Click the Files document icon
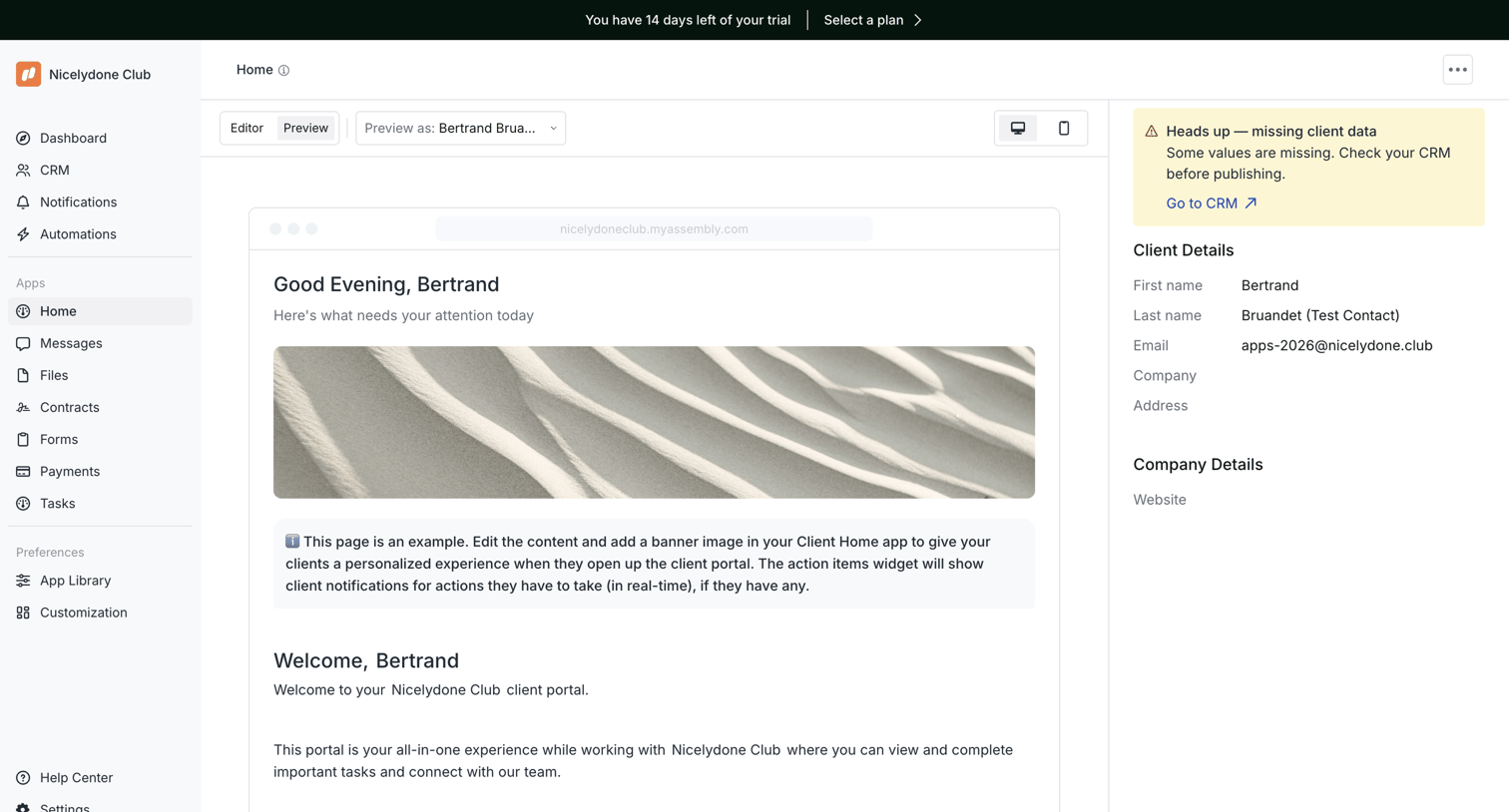The image size is (1509, 812). click(x=23, y=375)
